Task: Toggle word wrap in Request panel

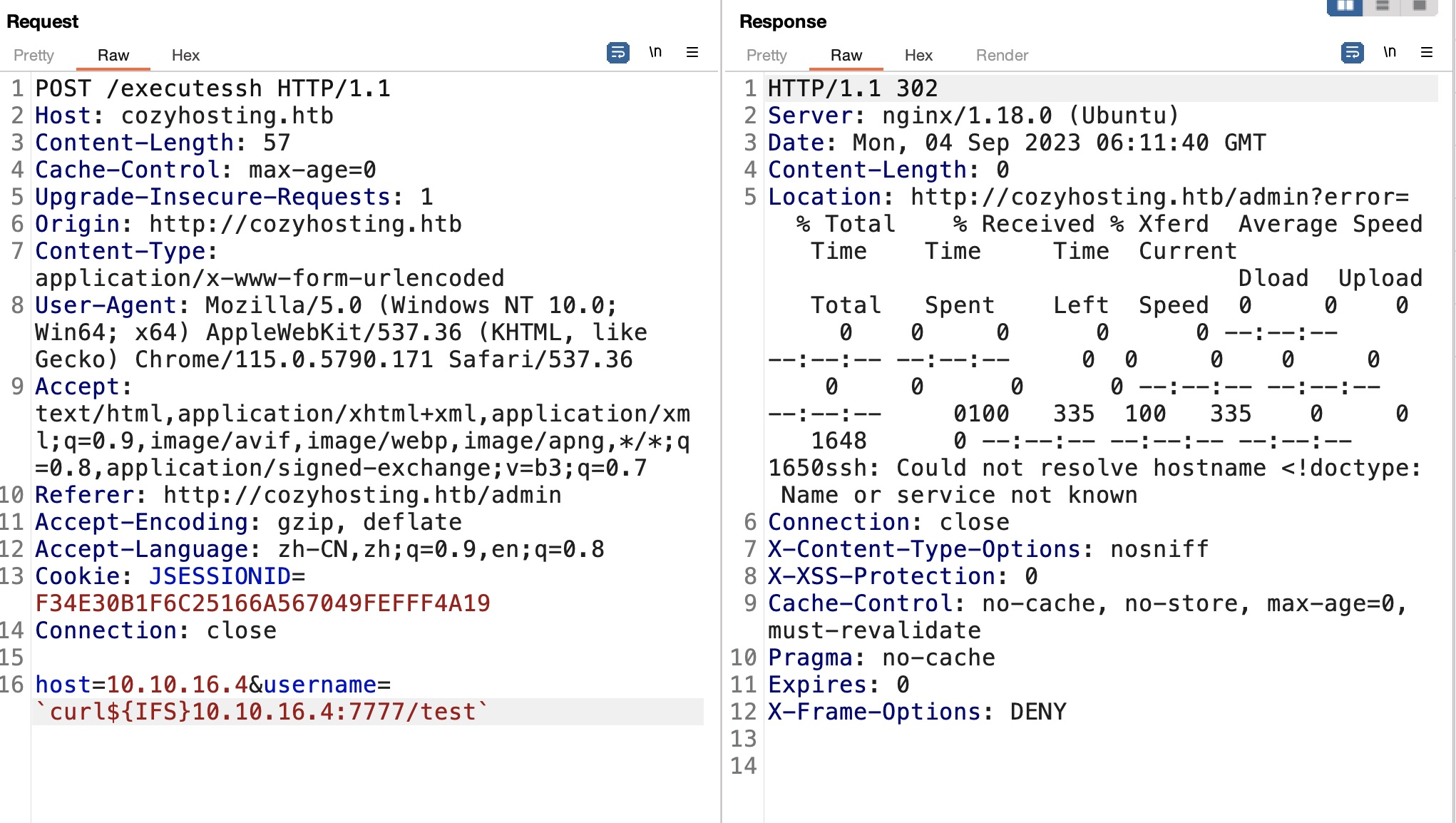Action: pos(617,53)
